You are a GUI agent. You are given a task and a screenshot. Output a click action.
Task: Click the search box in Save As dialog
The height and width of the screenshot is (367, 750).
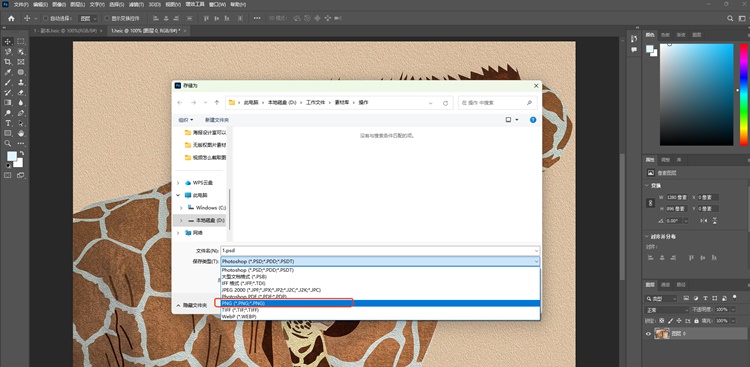pyautogui.click(x=497, y=102)
